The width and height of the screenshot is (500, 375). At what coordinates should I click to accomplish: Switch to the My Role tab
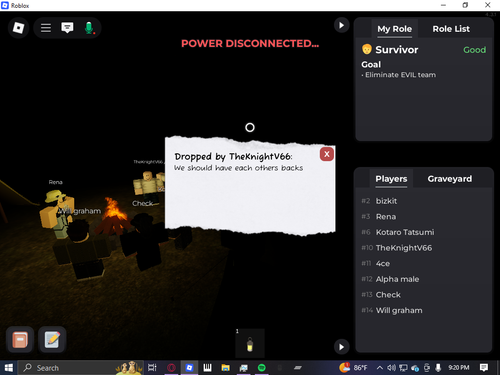394,29
